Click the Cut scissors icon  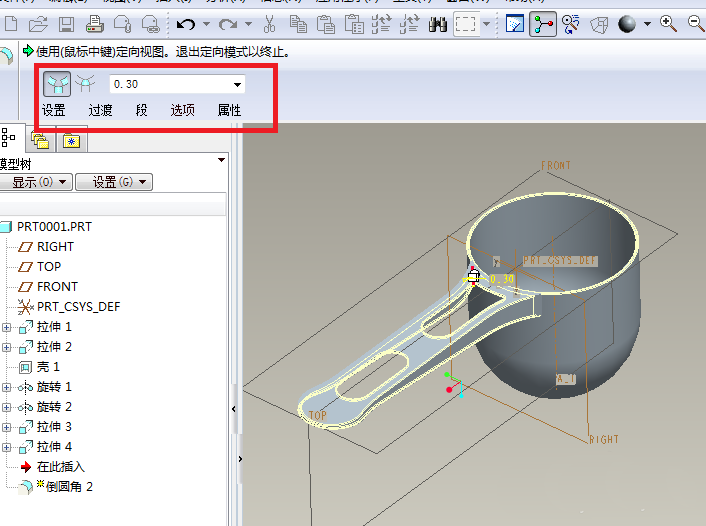click(x=269, y=24)
